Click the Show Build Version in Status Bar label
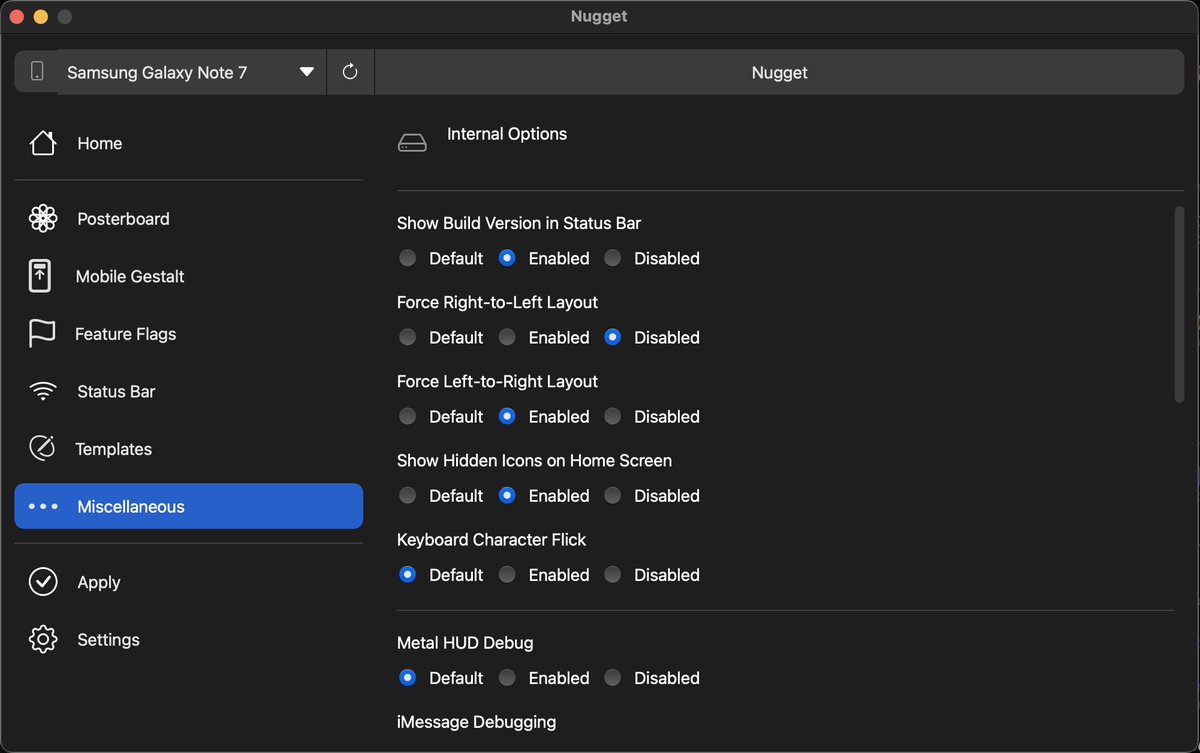The width and height of the screenshot is (1200, 753). point(519,224)
